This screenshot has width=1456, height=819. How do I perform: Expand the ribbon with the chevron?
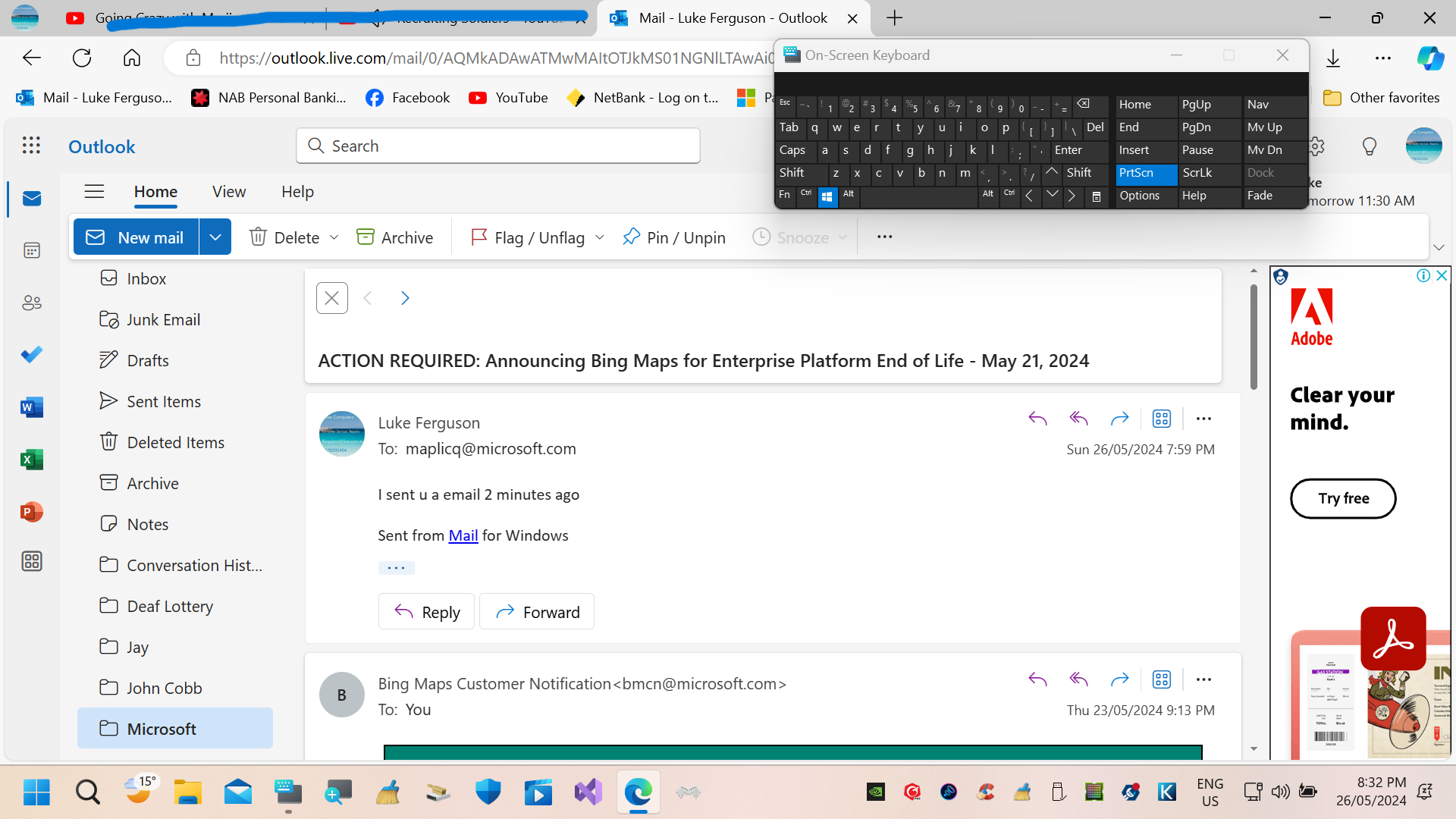tap(1439, 247)
